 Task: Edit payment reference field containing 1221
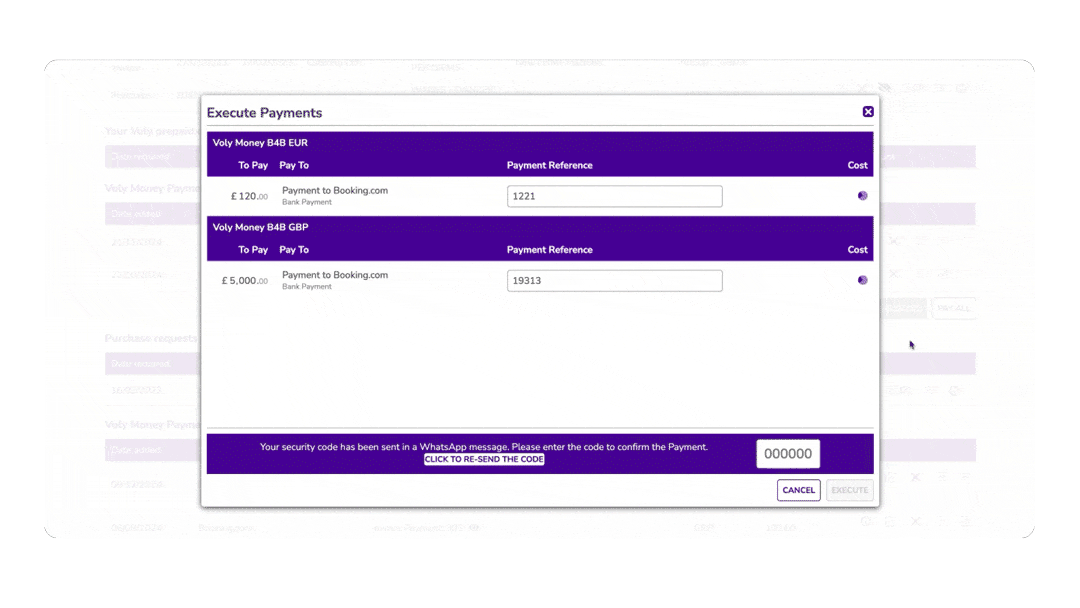tap(614, 196)
